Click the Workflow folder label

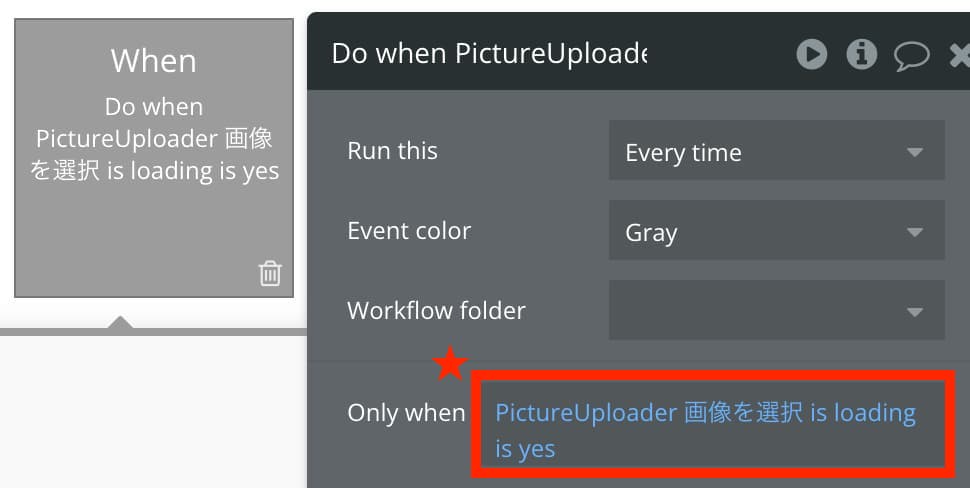point(436,310)
